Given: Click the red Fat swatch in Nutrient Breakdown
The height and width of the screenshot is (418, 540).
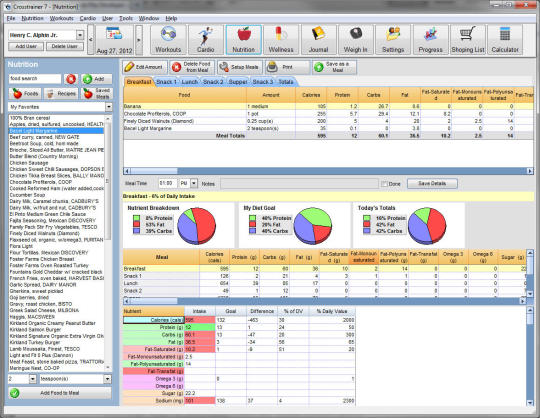Looking at the screenshot, I should coord(137,224).
